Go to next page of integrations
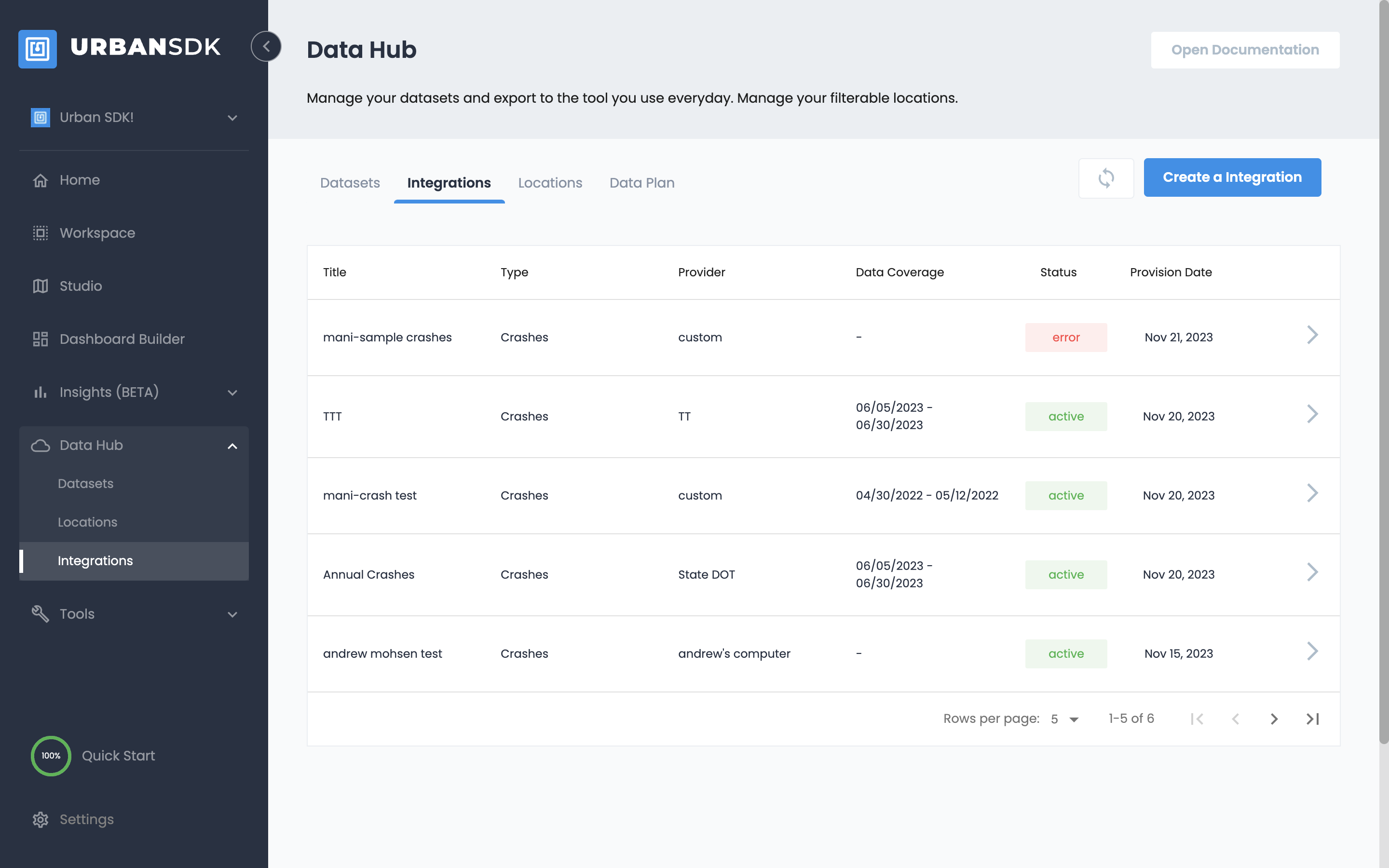The width and height of the screenshot is (1389, 868). [1274, 719]
